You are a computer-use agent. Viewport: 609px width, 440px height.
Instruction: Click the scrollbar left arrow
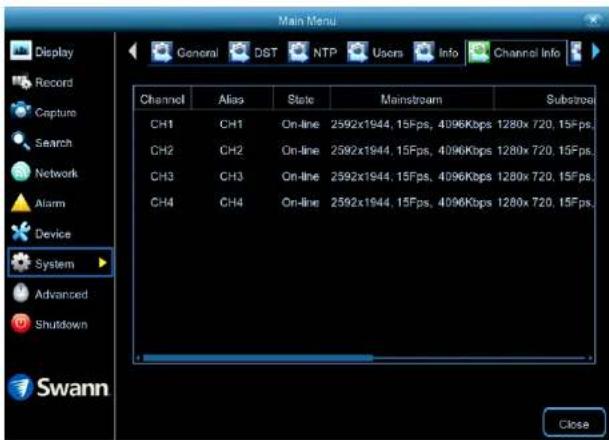point(138,358)
